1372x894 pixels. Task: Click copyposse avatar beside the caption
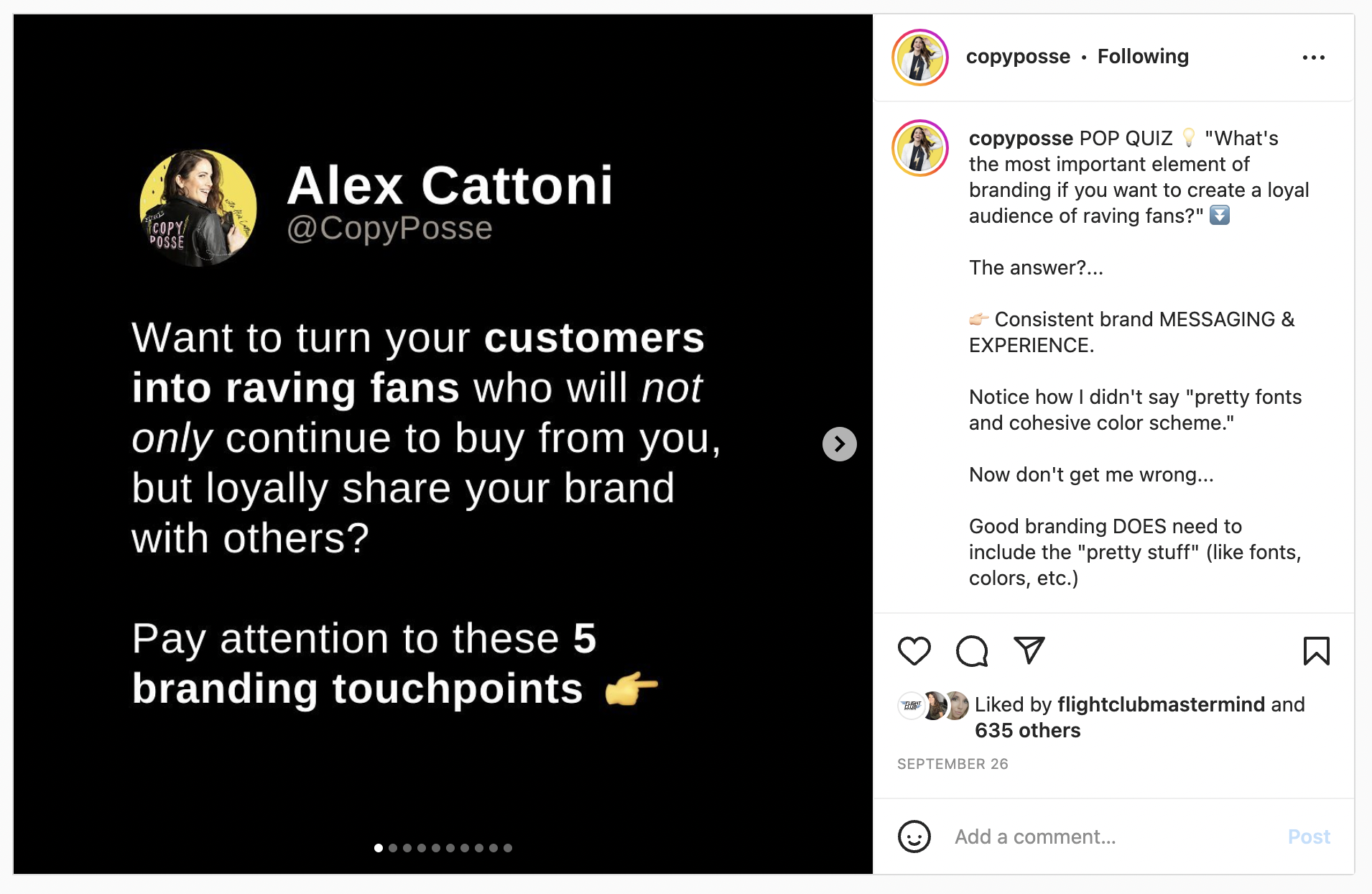pos(920,148)
